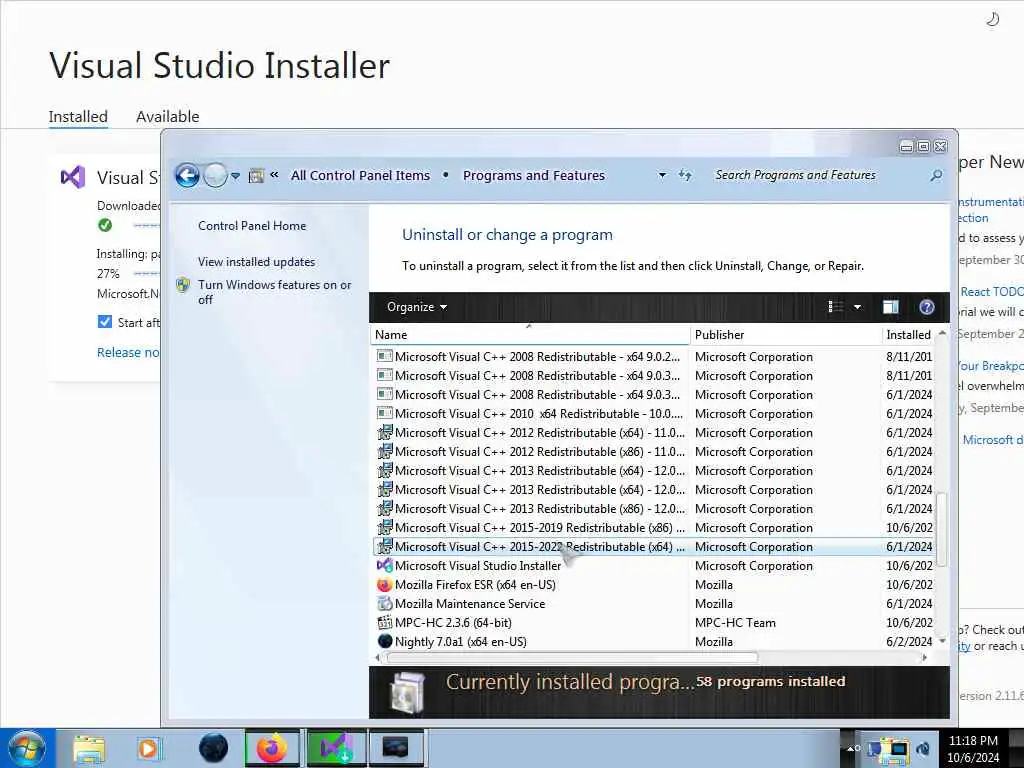Switch to Installed tab in Visual Studio Installer

click(x=78, y=117)
